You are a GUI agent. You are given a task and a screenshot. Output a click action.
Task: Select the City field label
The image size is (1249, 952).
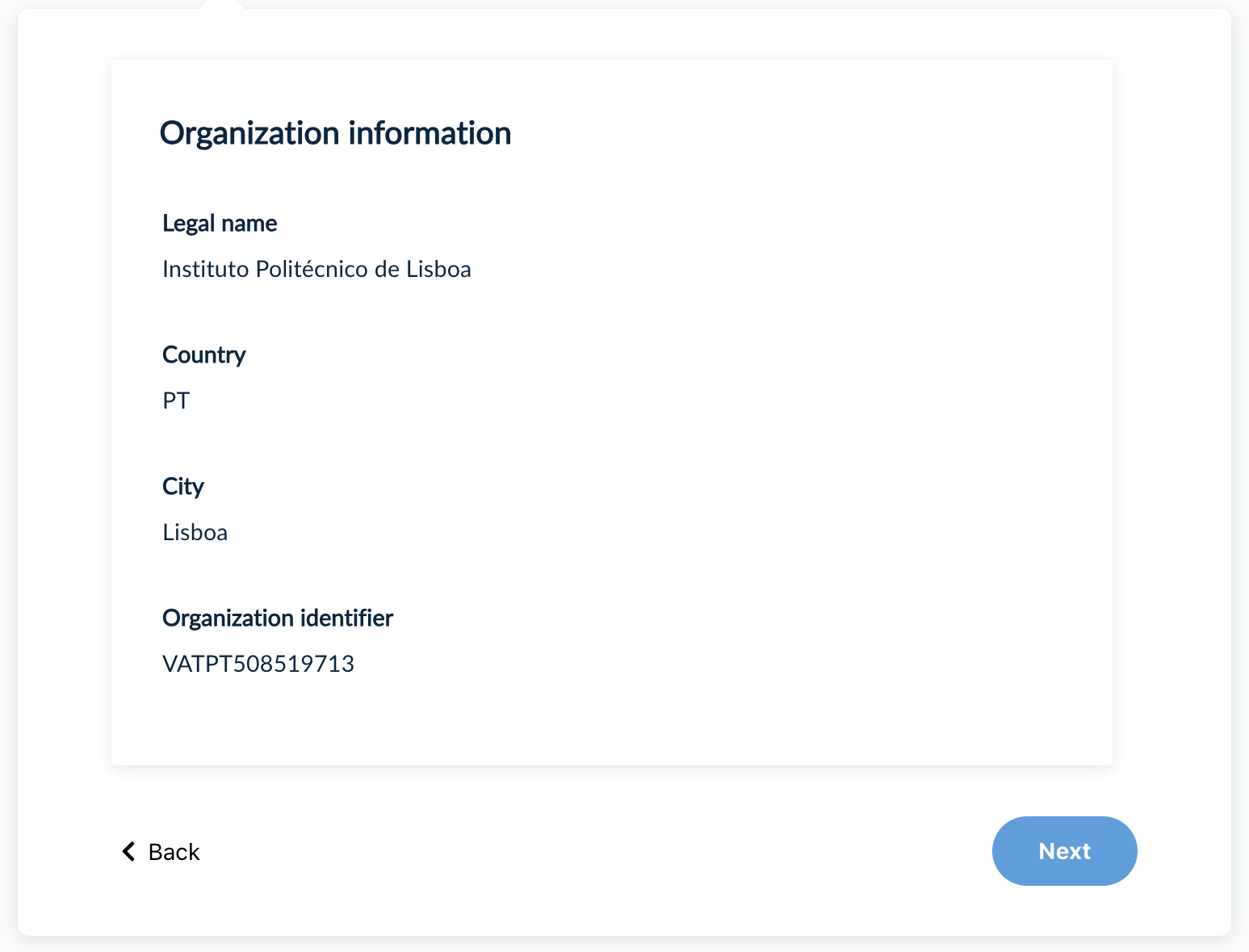coord(183,486)
